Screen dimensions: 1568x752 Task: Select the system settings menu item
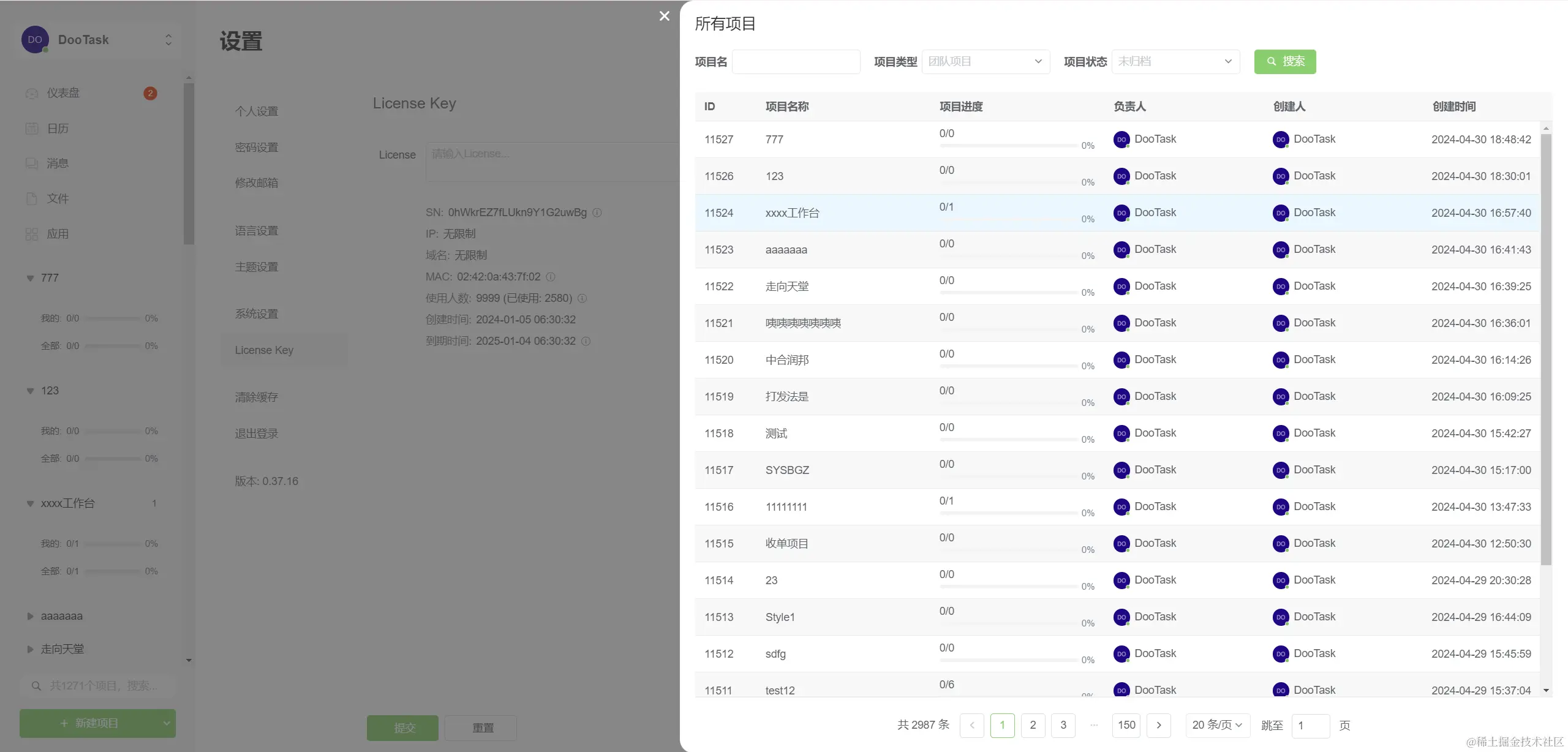[257, 314]
